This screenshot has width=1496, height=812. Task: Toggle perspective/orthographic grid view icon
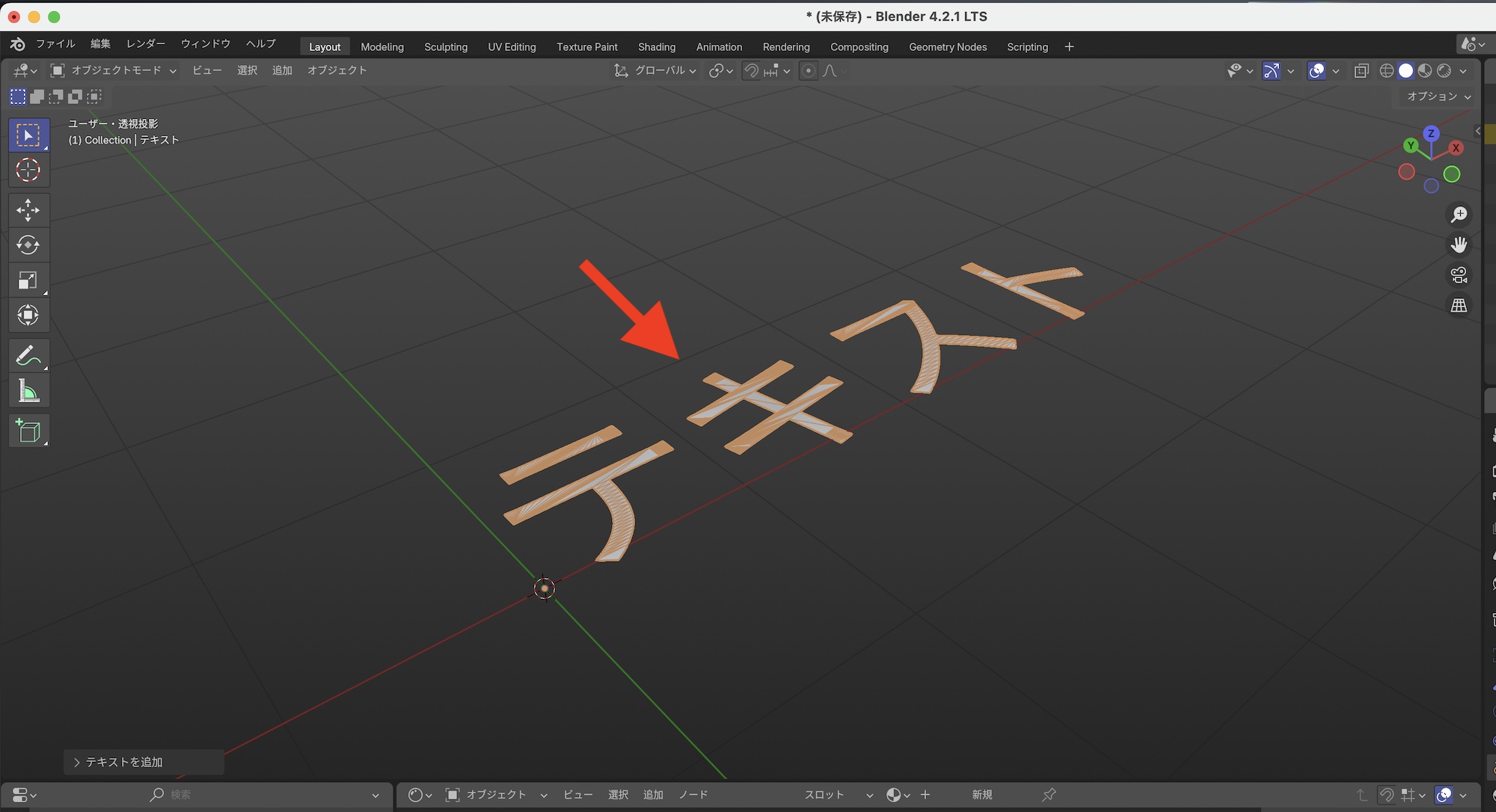point(1459,305)
